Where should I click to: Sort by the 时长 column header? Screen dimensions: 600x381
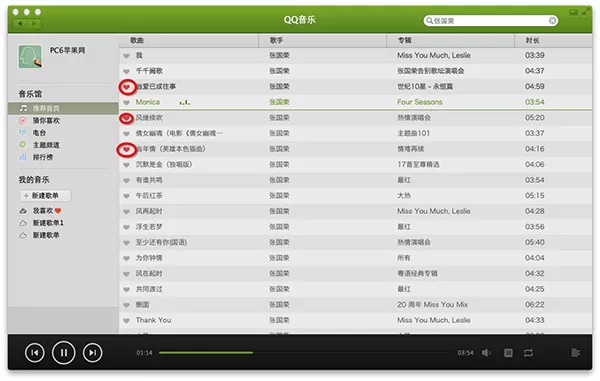pos(553,41)
